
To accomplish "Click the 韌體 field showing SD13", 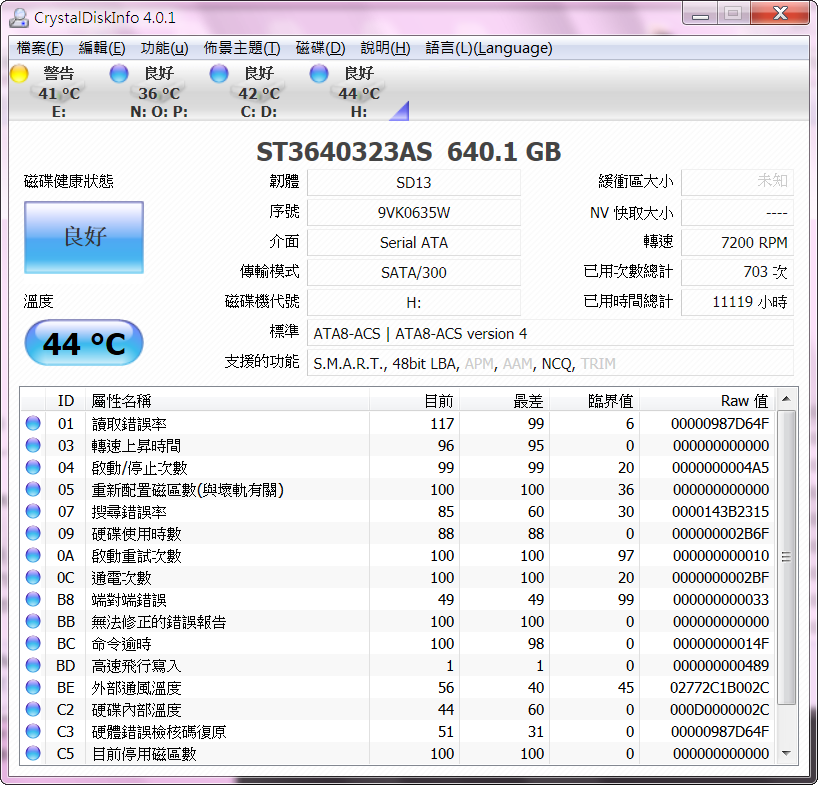I will tap(414, 183).
